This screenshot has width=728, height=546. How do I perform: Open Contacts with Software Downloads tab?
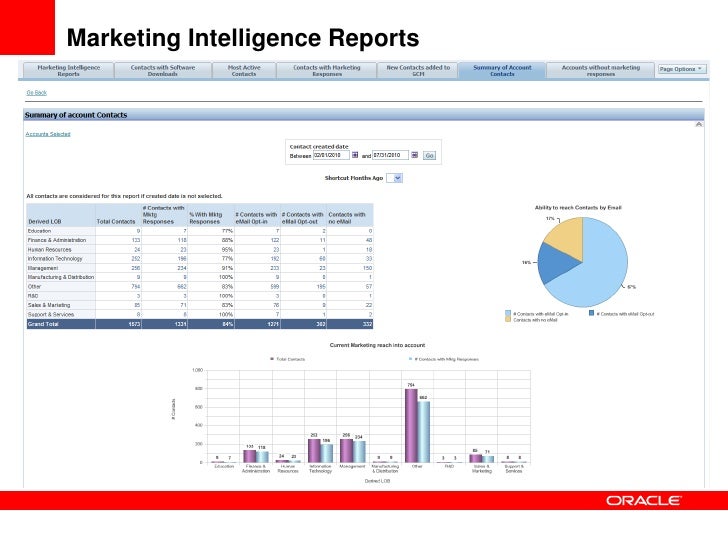[x=163, y=71]
